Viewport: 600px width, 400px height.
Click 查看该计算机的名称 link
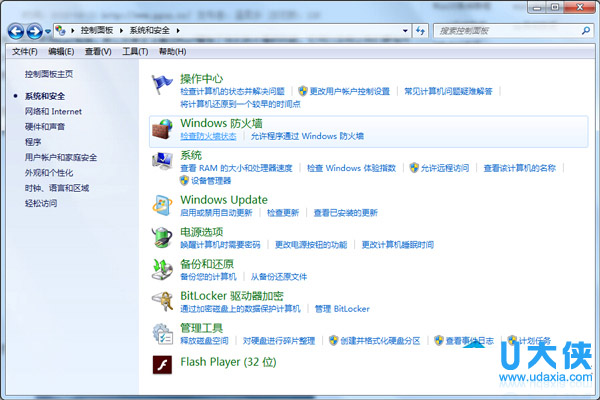pos(519,168)
